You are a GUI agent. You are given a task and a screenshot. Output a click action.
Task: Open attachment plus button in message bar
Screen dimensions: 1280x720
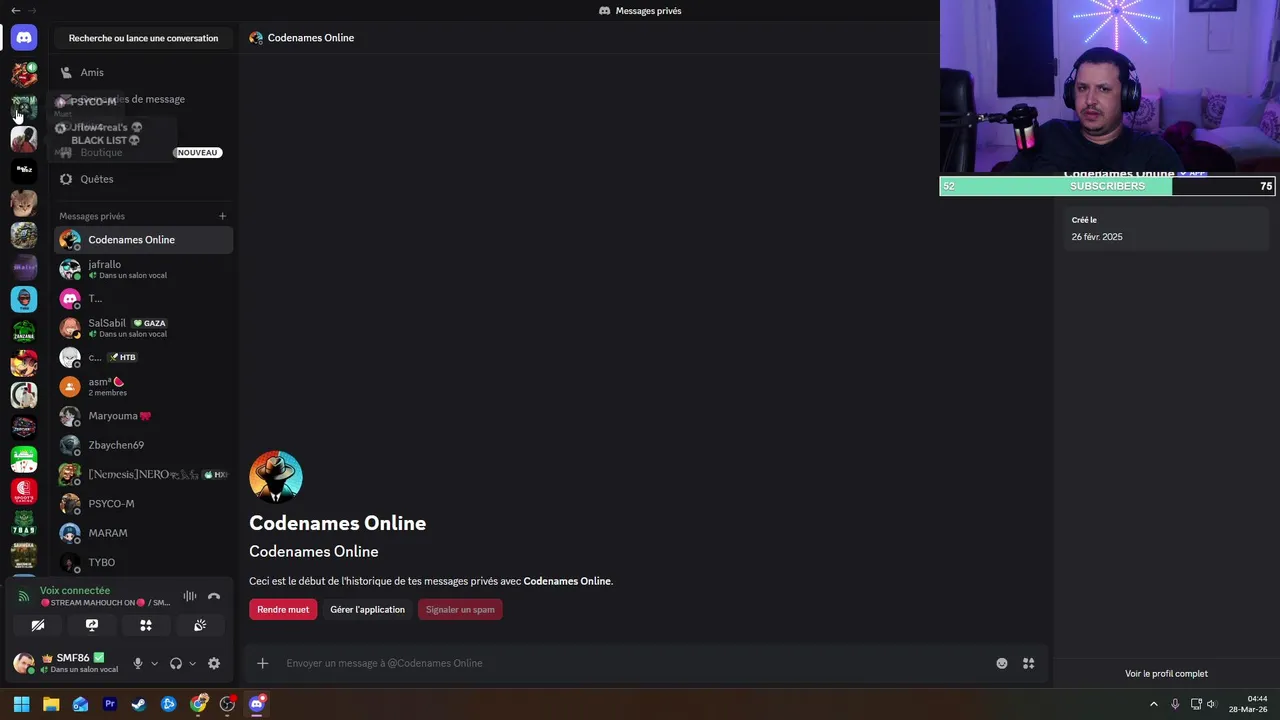coord(262,663)
